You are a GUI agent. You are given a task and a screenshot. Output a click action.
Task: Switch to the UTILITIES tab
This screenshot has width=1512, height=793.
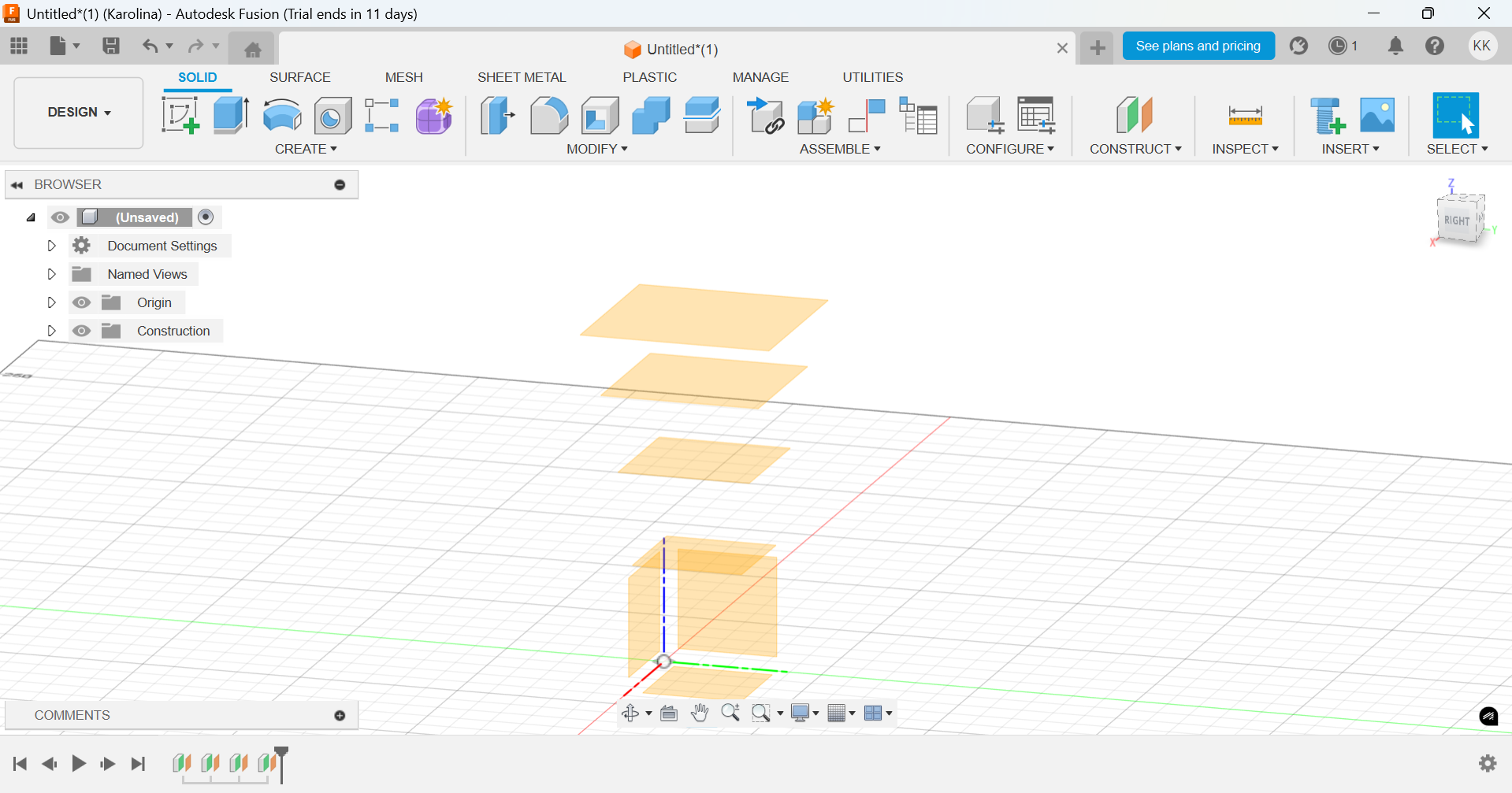pos(873,77)
